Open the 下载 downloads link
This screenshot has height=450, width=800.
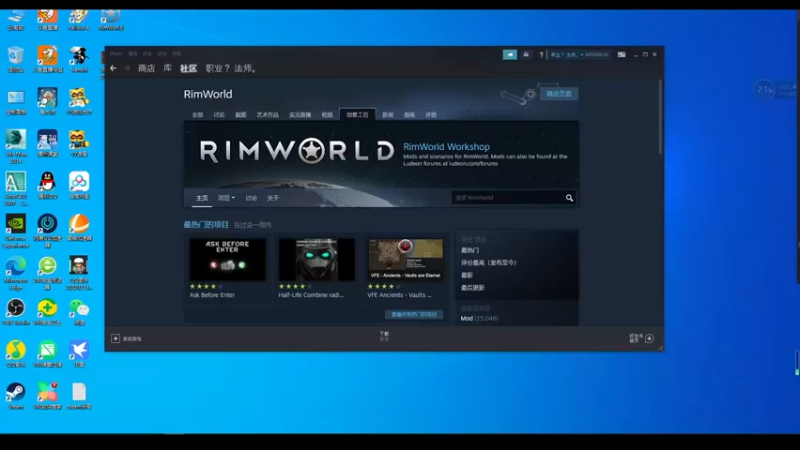click(x=384, y=335)
